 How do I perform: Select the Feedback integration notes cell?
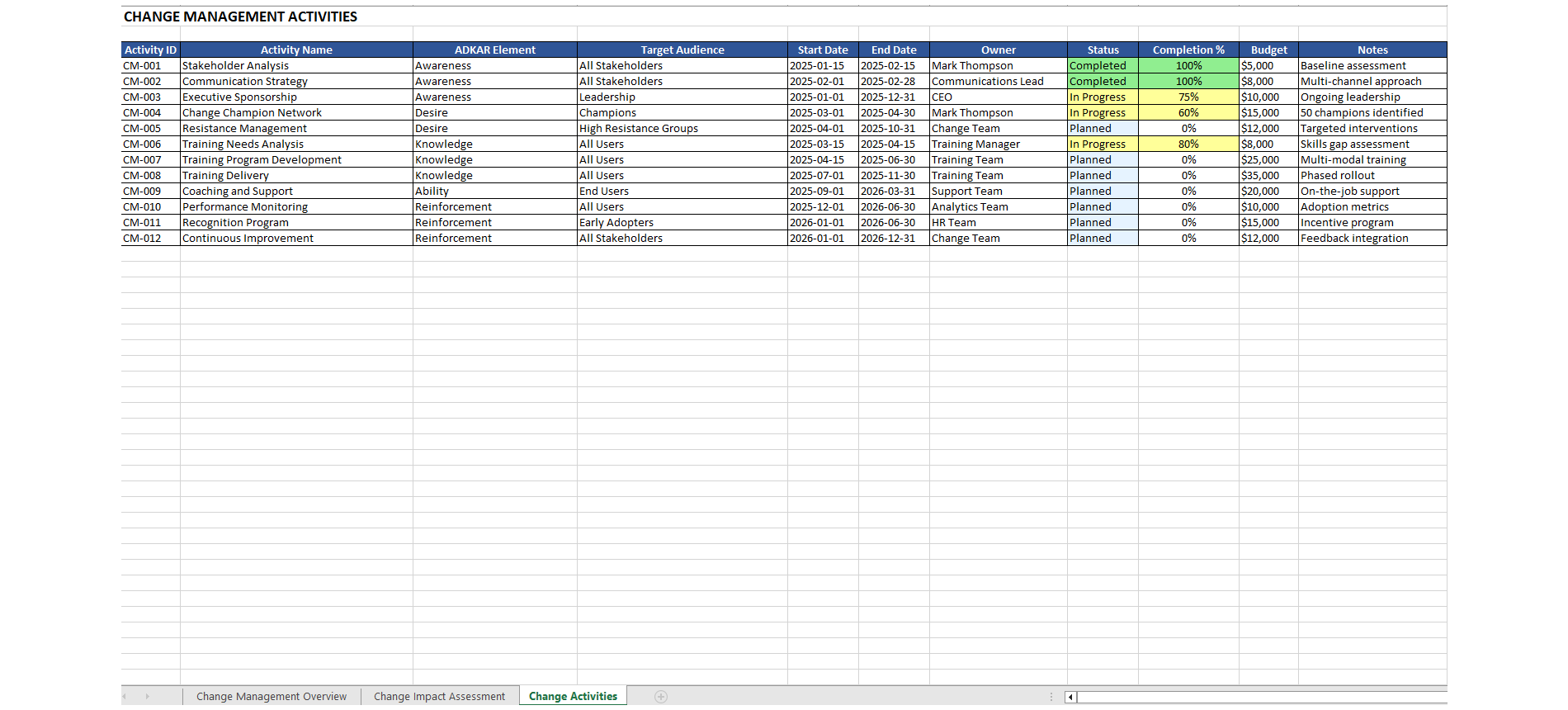pos(1372,239)
